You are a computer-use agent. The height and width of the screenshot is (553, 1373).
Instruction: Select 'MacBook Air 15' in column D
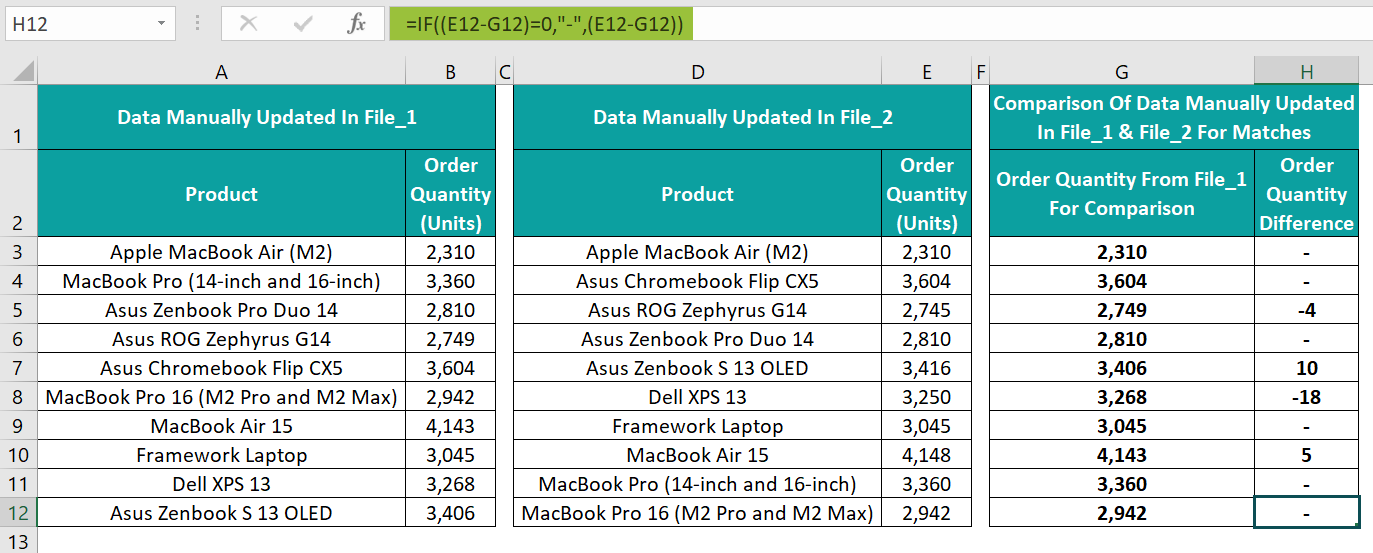(x=697, y=455)
